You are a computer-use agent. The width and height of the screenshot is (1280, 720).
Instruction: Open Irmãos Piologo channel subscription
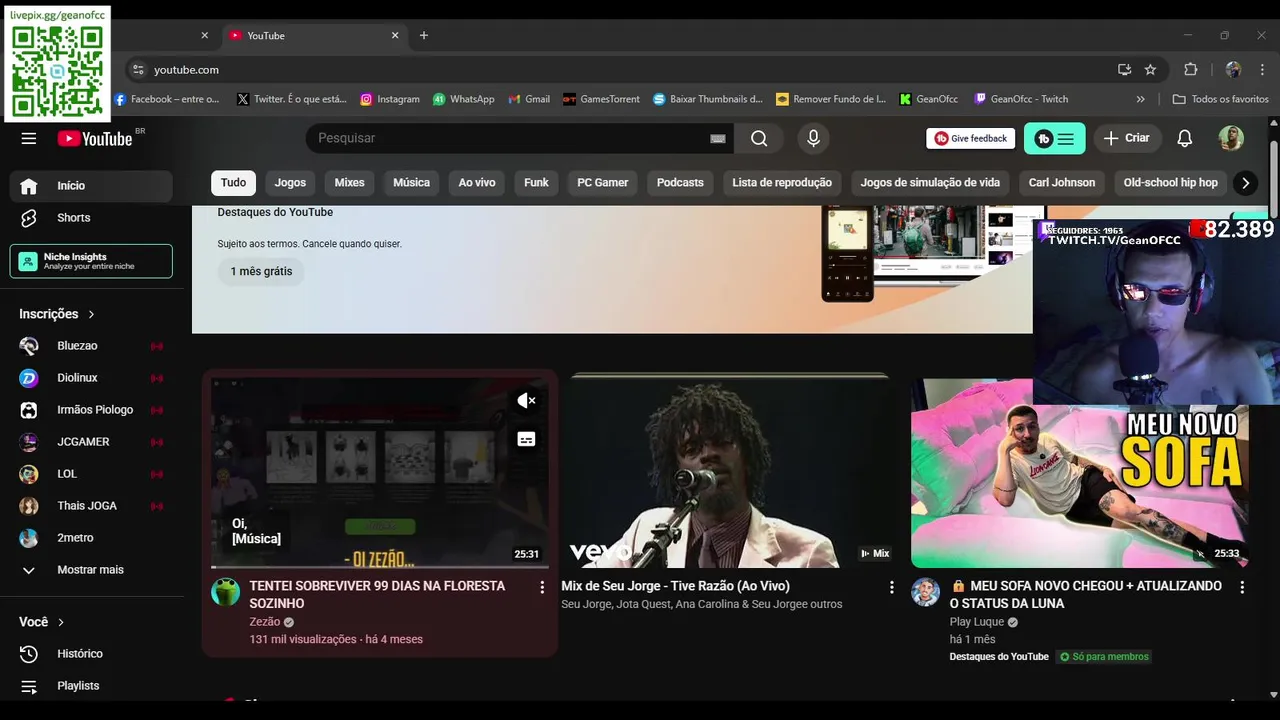pyautogui.click(x=91, y=410)
